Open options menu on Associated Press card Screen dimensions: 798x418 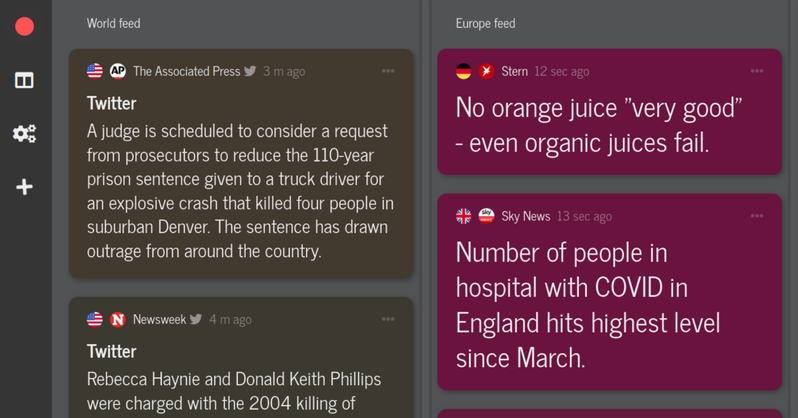[x=388, y=71]
